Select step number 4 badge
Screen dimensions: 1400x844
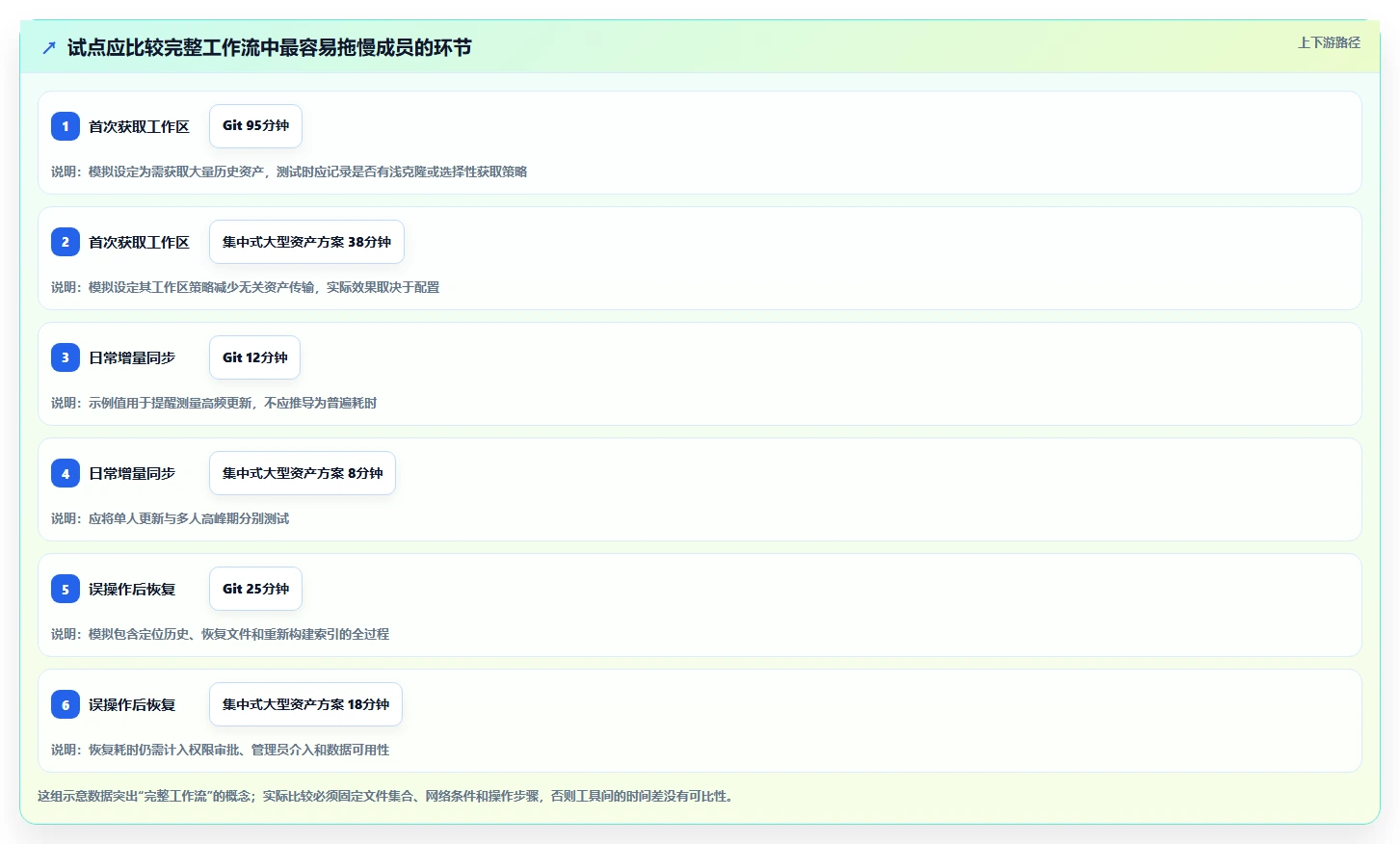pos(66,473)
